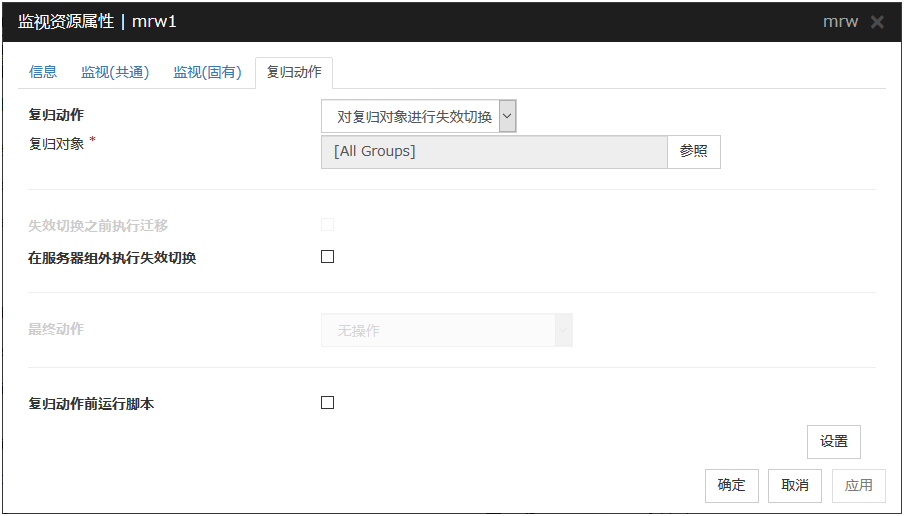Viewport: 904px width, 516px height.
Task: Check the 复归动作前运行脚本 checkbox
Action: pyautogui.click(x=327, y=403)
